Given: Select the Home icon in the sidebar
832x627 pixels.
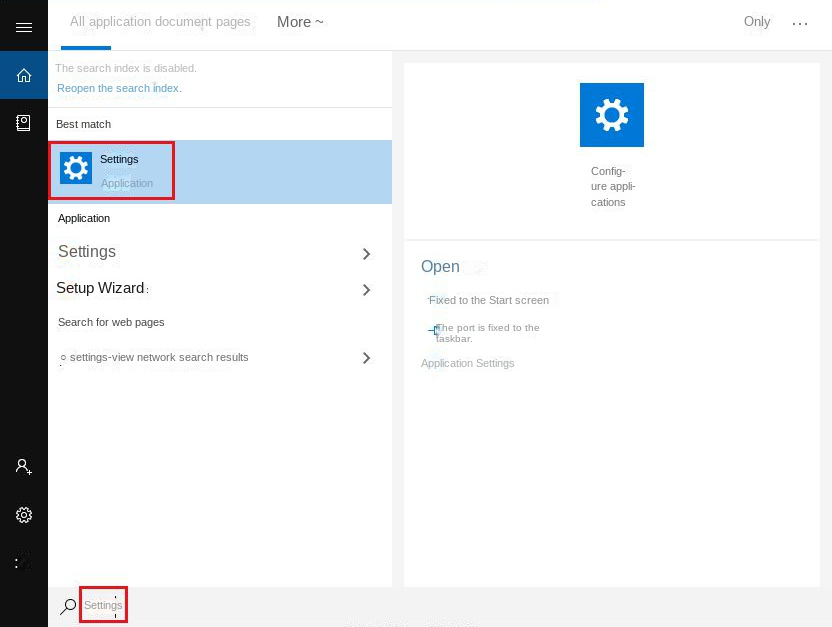Looking at the screenshot, I should (x=24, y=75).
